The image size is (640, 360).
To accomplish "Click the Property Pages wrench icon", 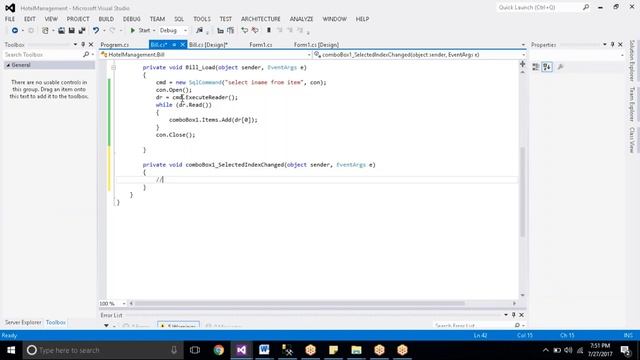I will tap(560, 67).
